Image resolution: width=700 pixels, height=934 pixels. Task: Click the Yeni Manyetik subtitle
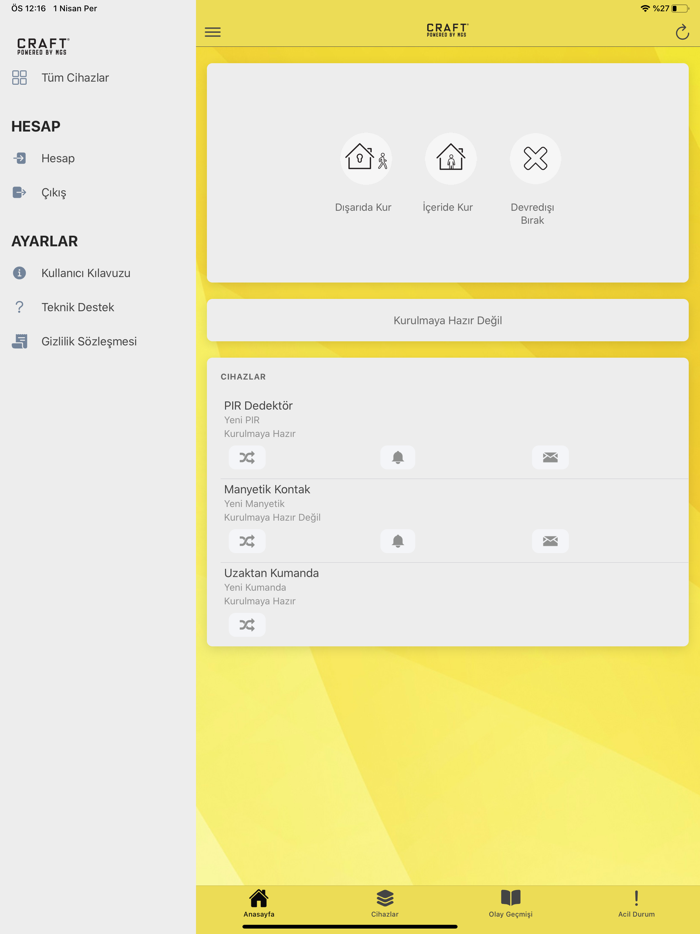254,504
